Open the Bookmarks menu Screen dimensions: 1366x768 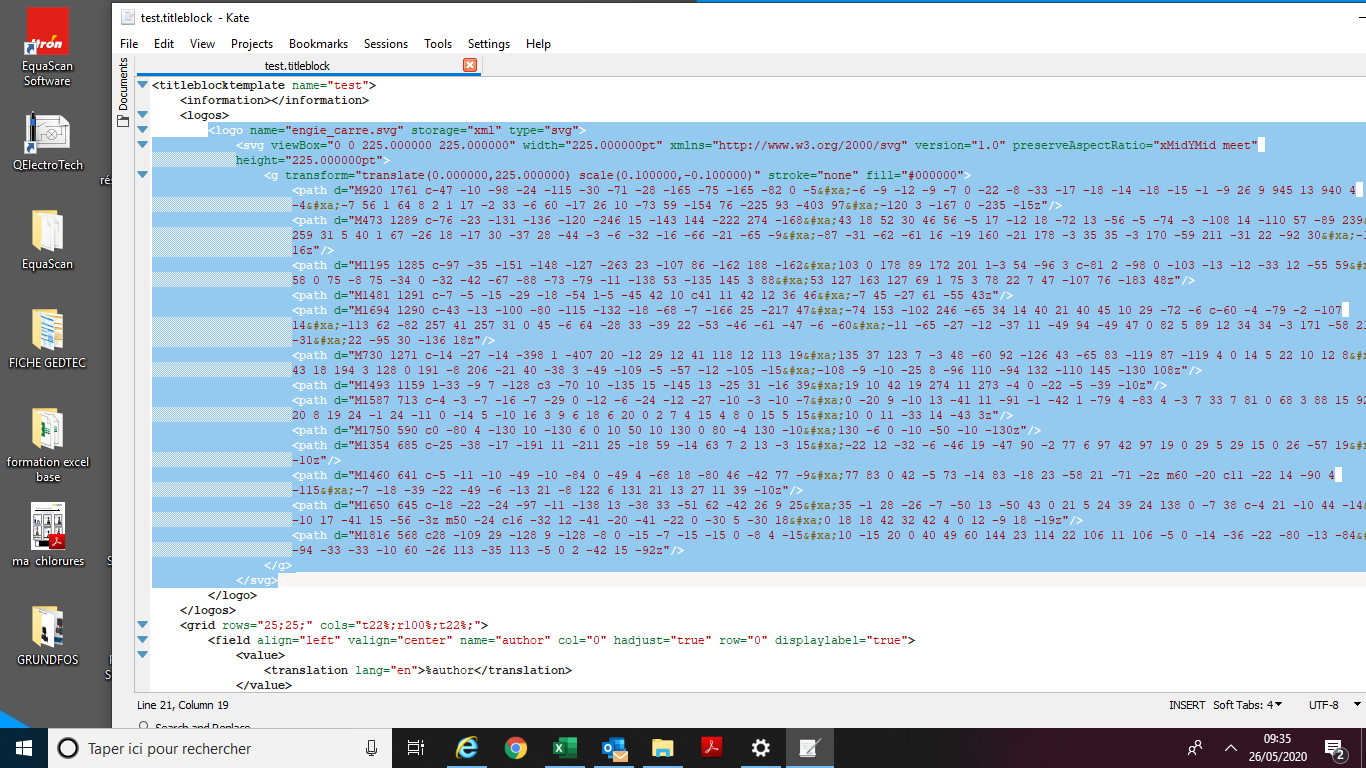tap(318, 44)
